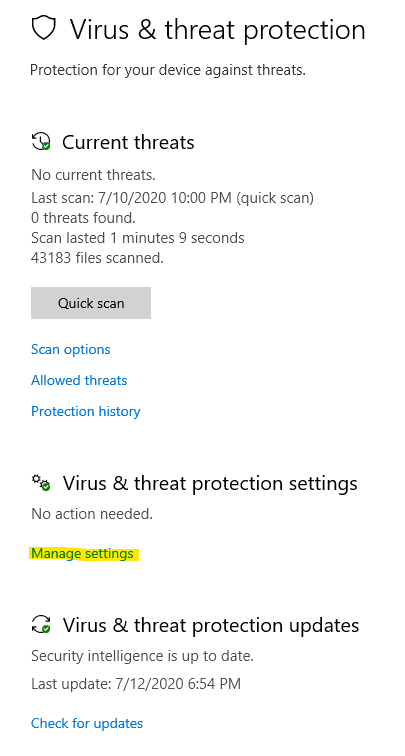Click the shield icon beside page title
405x756 pixels.
tap(43, 29)
